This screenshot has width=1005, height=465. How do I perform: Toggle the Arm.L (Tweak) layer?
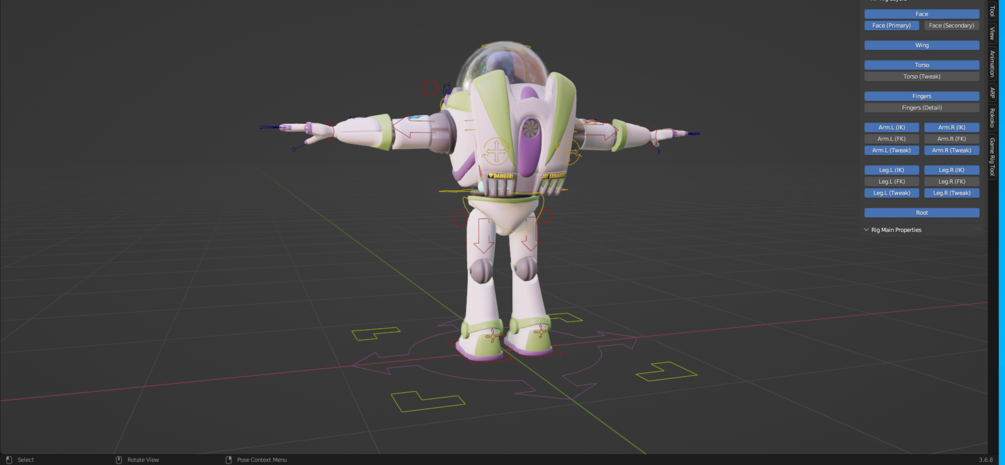[x=892, y=150]
